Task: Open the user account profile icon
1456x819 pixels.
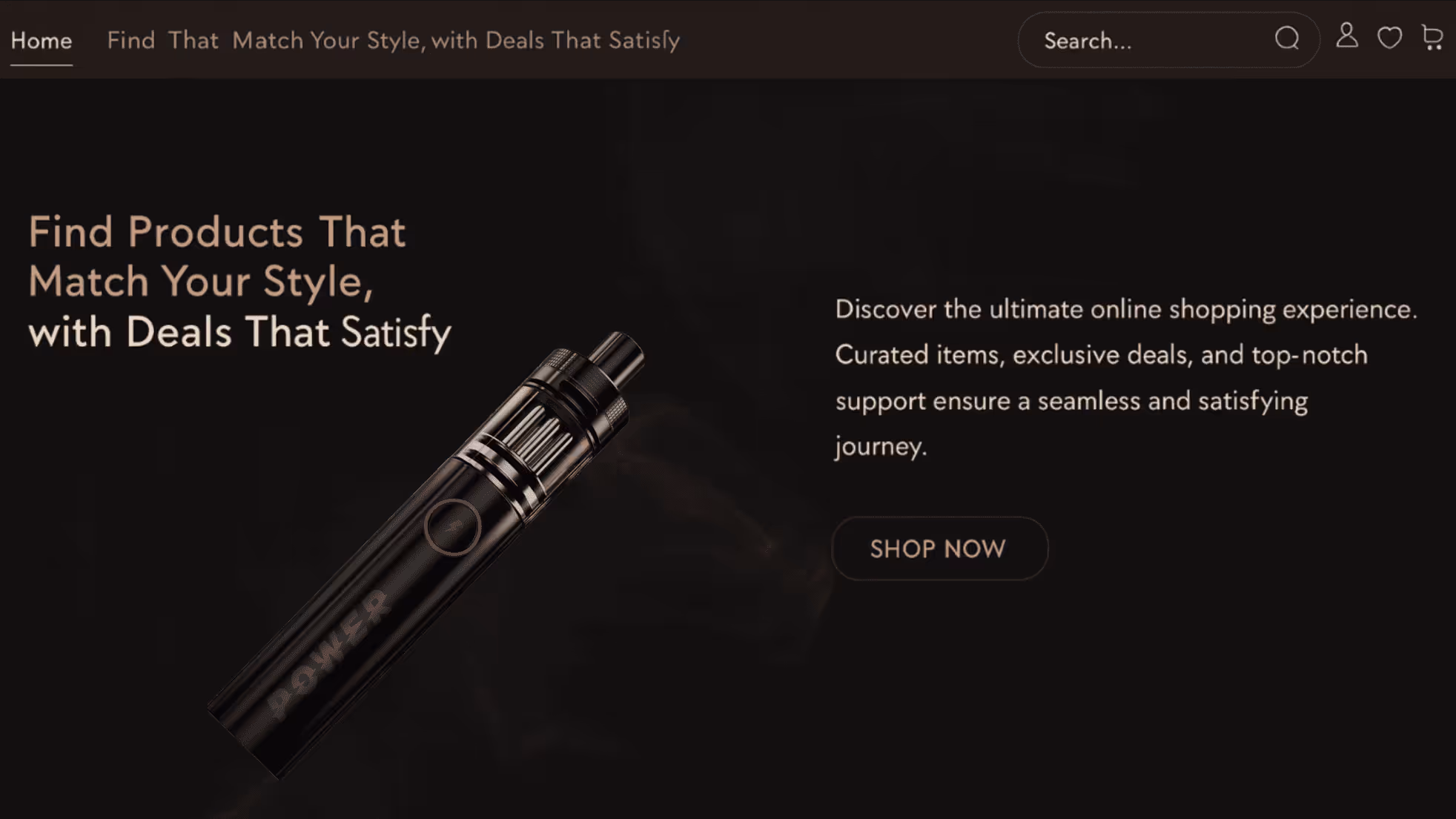Action: [x=1347, y=36]
